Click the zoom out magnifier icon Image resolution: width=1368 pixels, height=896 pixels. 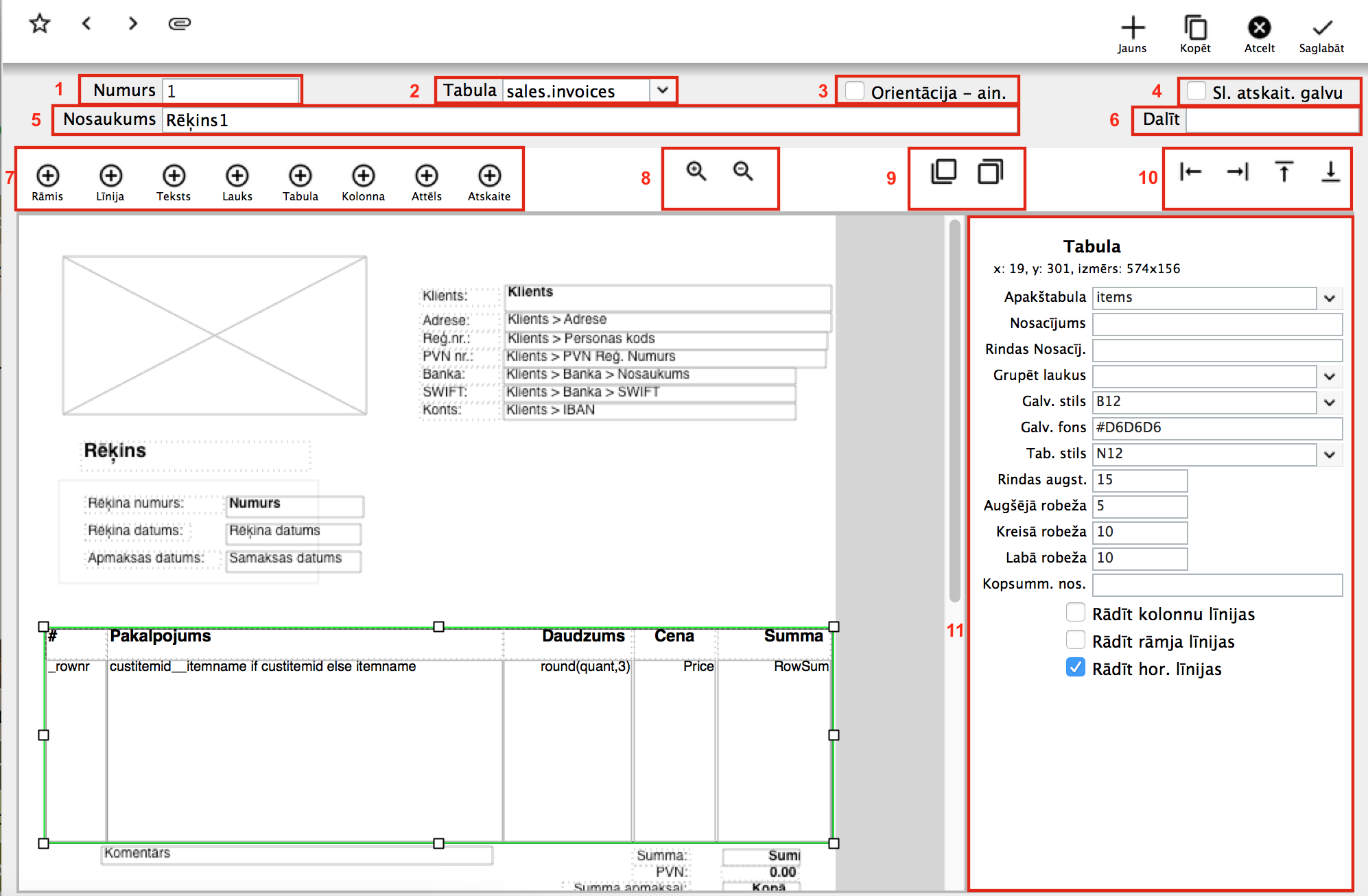tap(743, 171)
